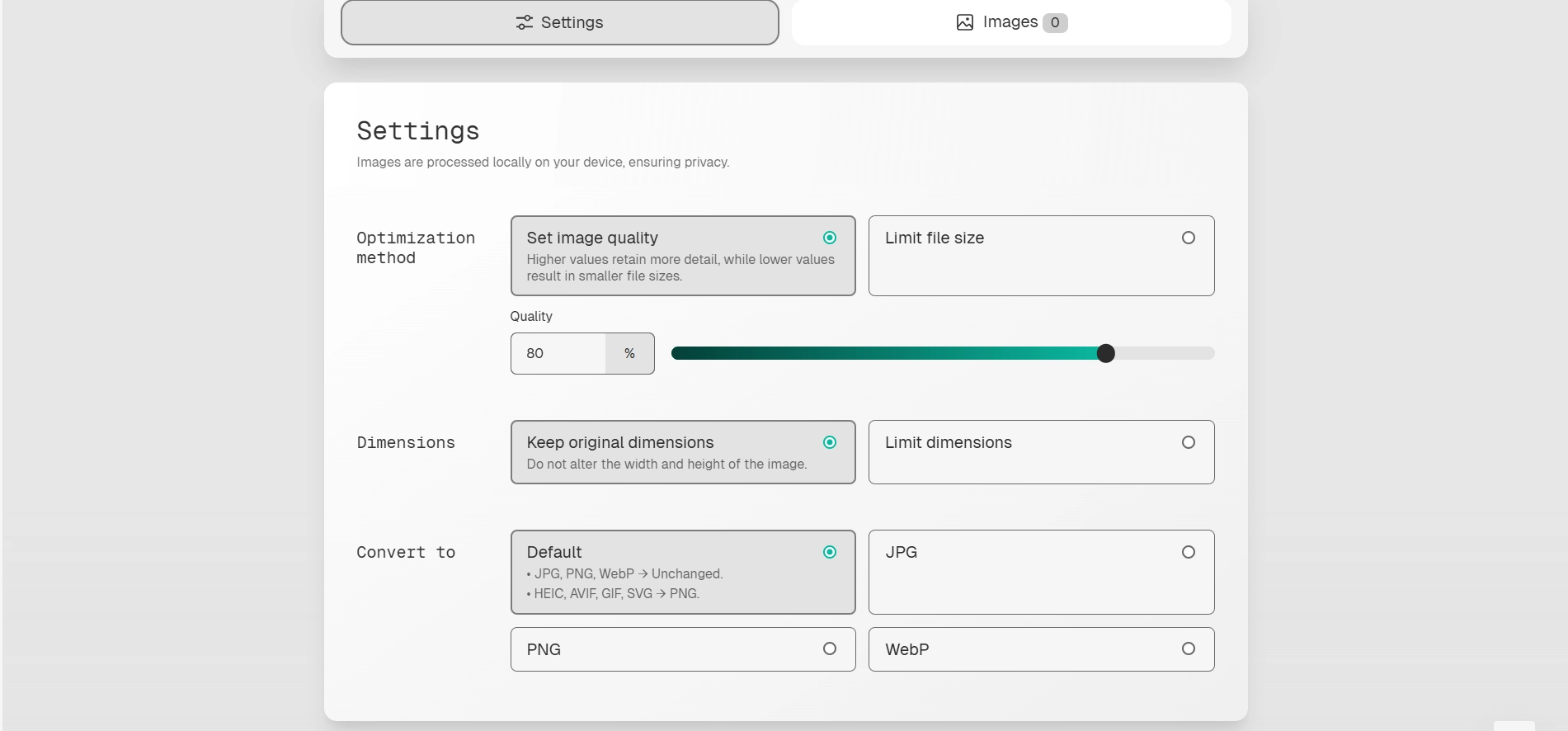Select Keep original dimensions option
Image resolution: width=1568 pixels, height=731 pixels.
682,452
